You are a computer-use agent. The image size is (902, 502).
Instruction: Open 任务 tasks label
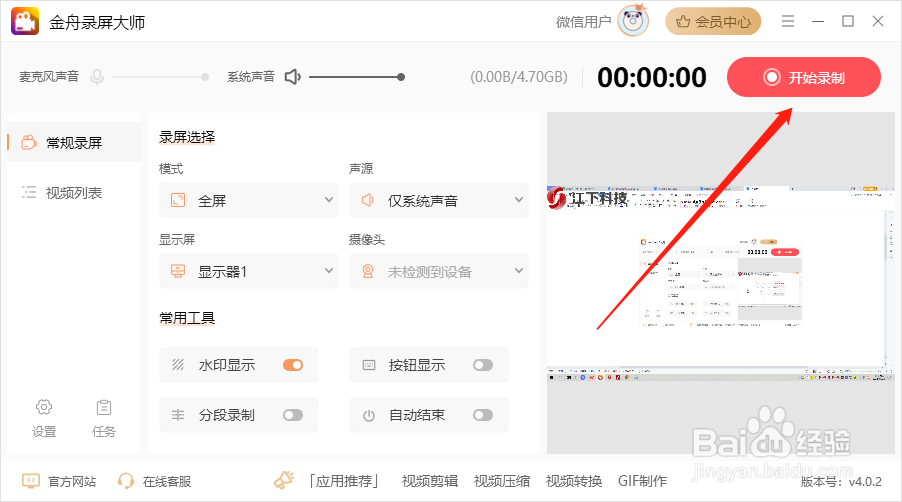pyautogui.click(x=104, y=431)
